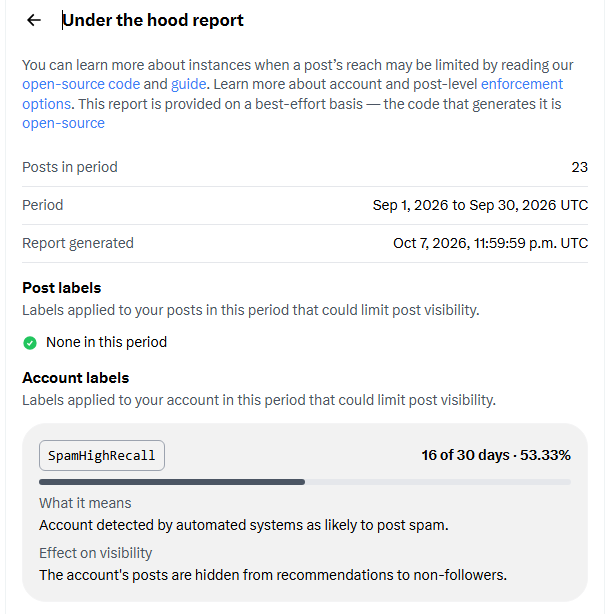This screenshot has width=615, height=614.
Task: Open the guide link
Action: pyautogui.click(x=189, y=84)
